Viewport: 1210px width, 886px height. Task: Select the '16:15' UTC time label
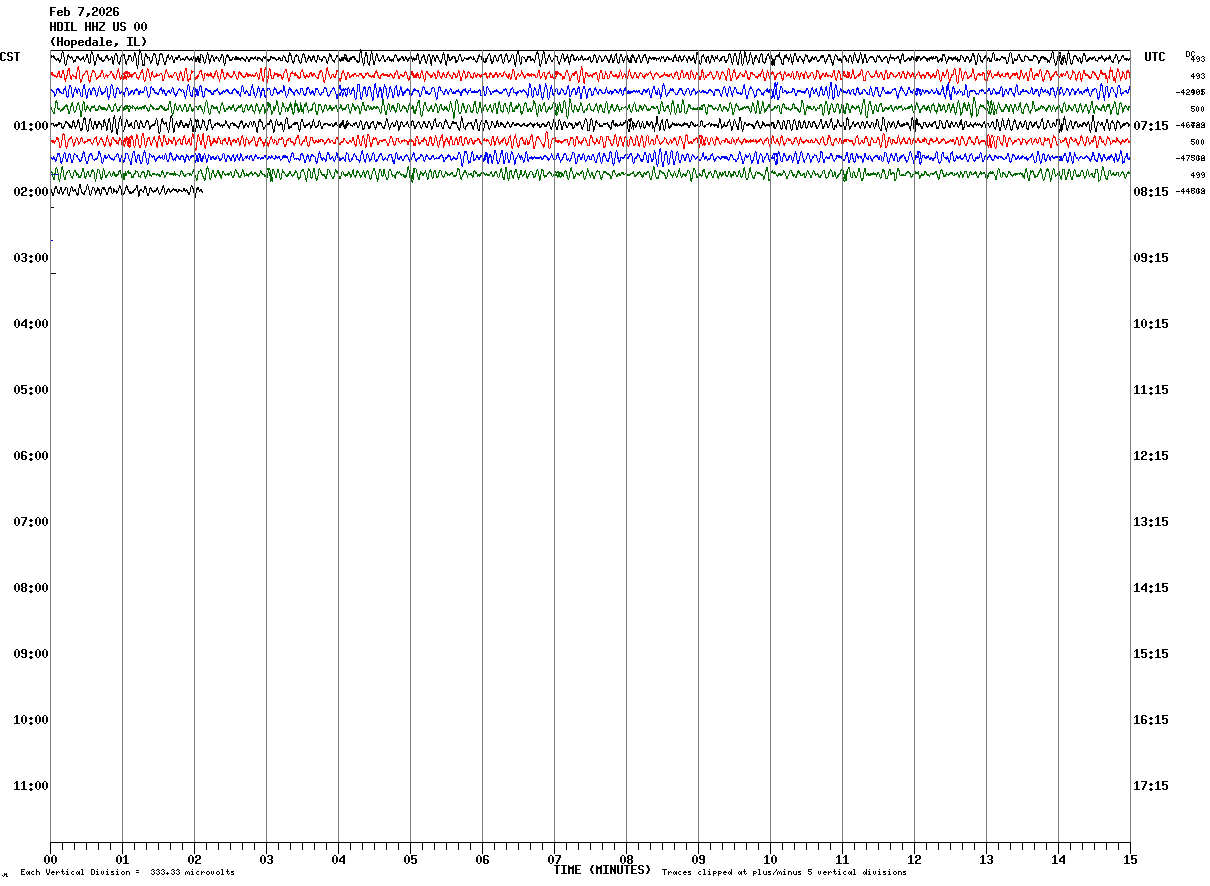coord(1151,720)
